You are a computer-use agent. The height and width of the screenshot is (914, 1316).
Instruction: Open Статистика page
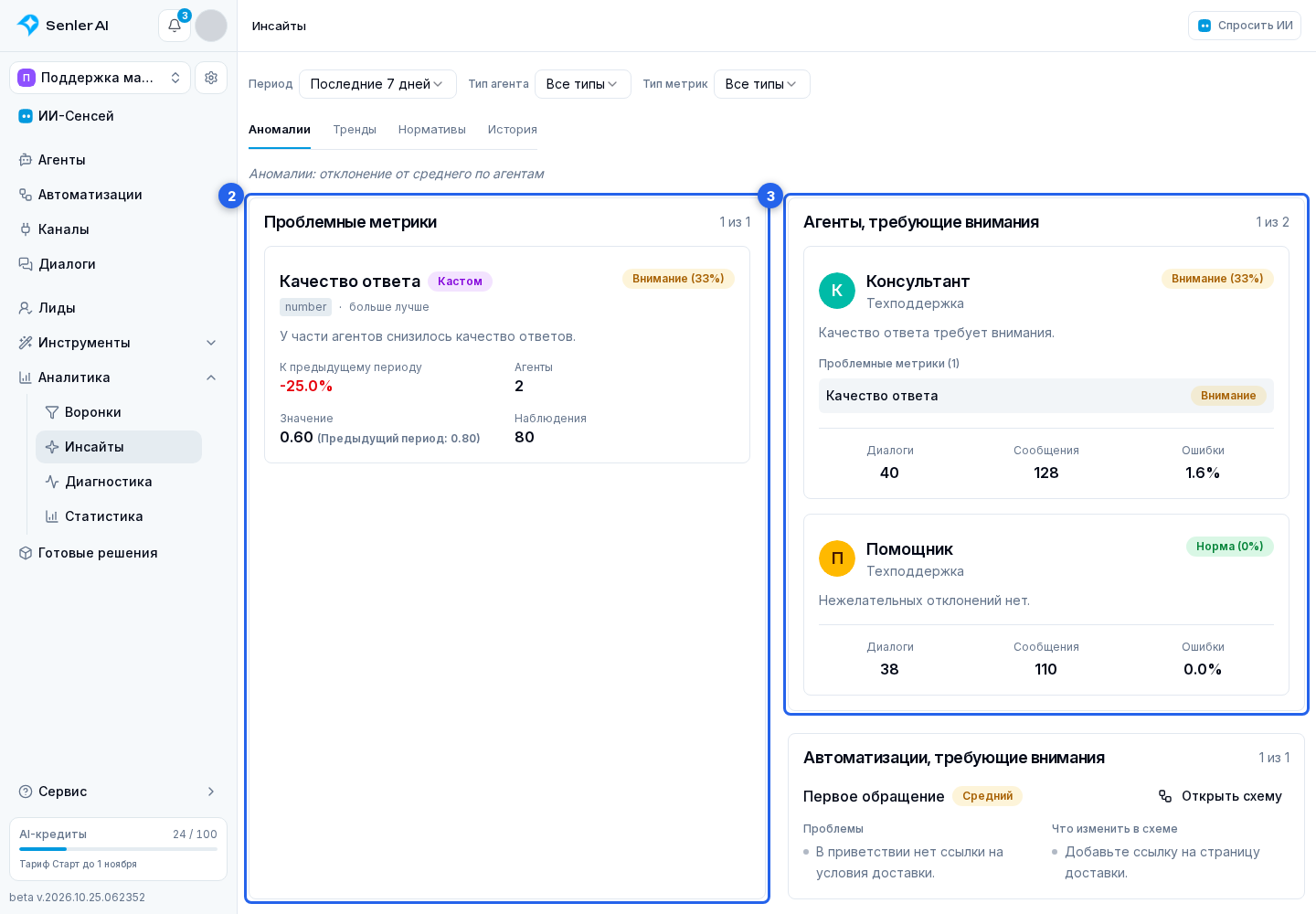pyautogui.click(x=119, y=516)
